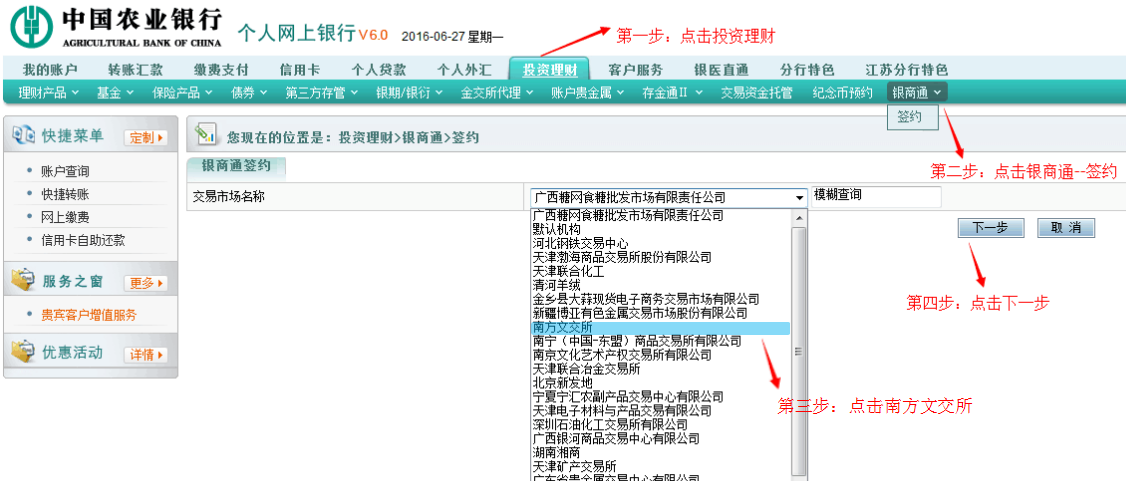The image size is (1126, 481).
Task: Expand the 银期/银衍 submenu
Action: pos(409,92)
